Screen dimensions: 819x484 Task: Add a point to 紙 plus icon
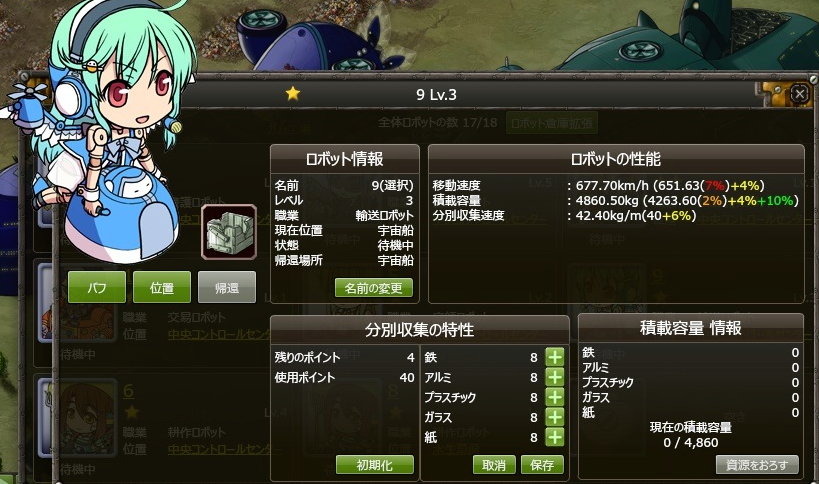(555, 437)
